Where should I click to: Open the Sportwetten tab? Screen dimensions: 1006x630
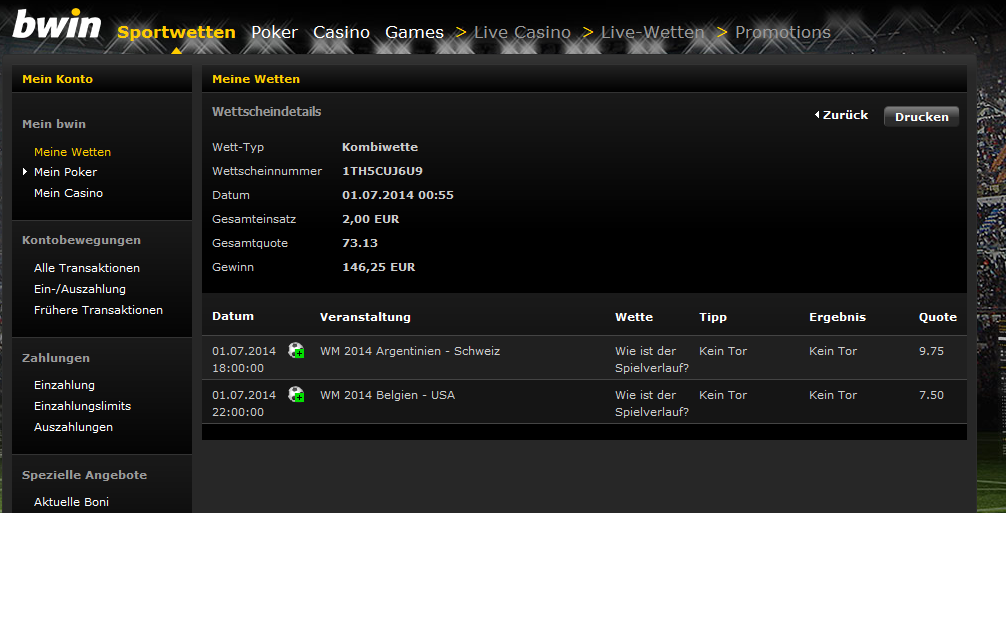(x=176, y=32)
